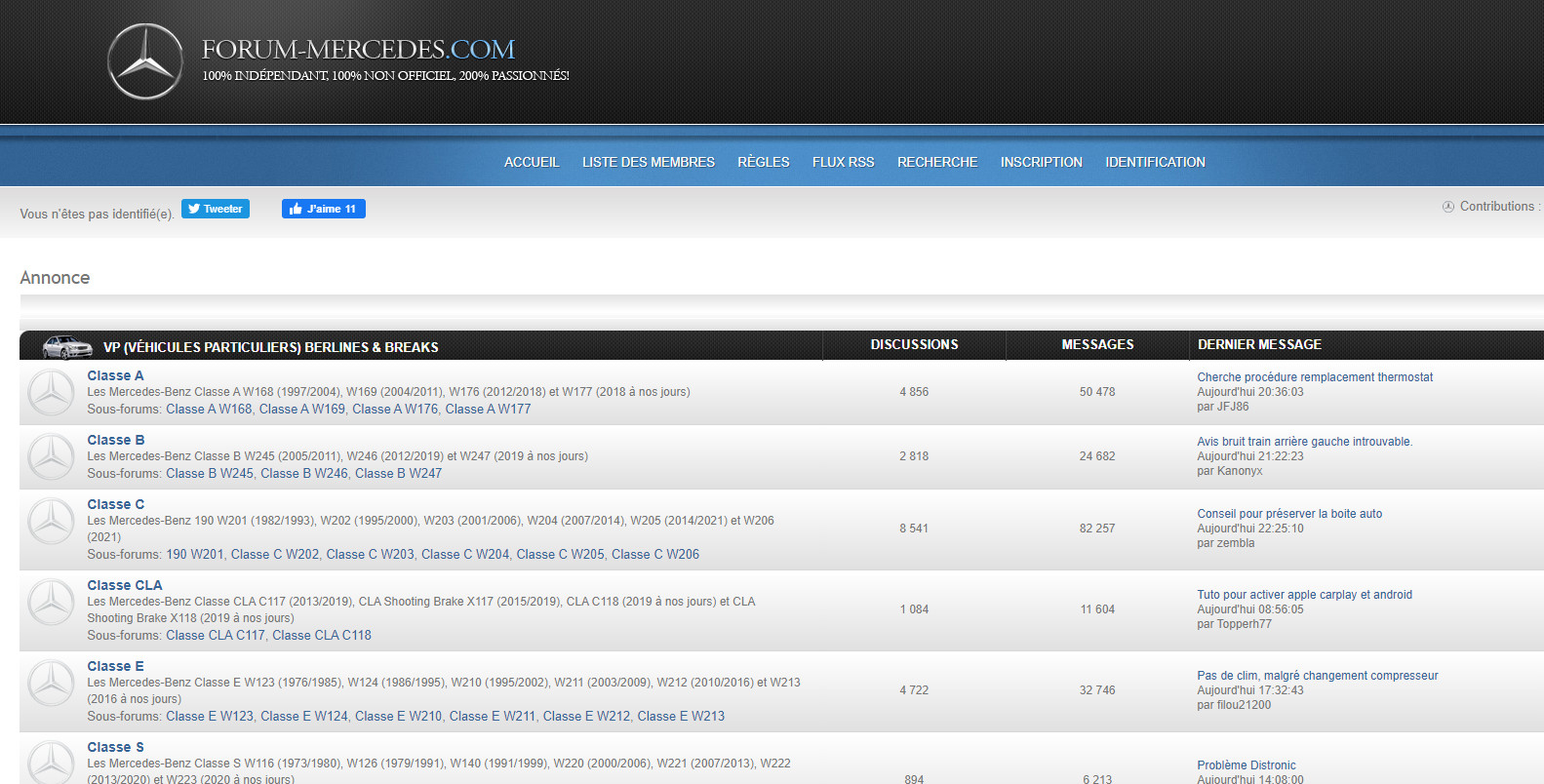Open last post 'Avis bruit train arrière gauche'
This screenshot has height=784, width=1544.
[1305, 442]
